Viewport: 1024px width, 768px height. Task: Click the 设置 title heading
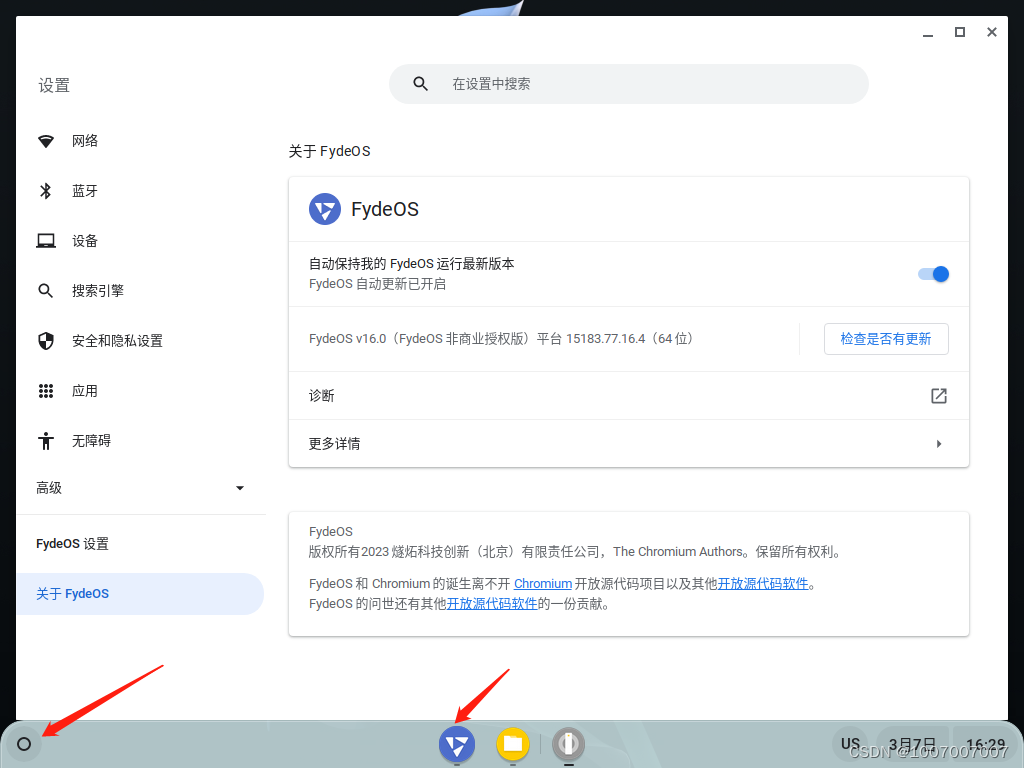(54, 86)
